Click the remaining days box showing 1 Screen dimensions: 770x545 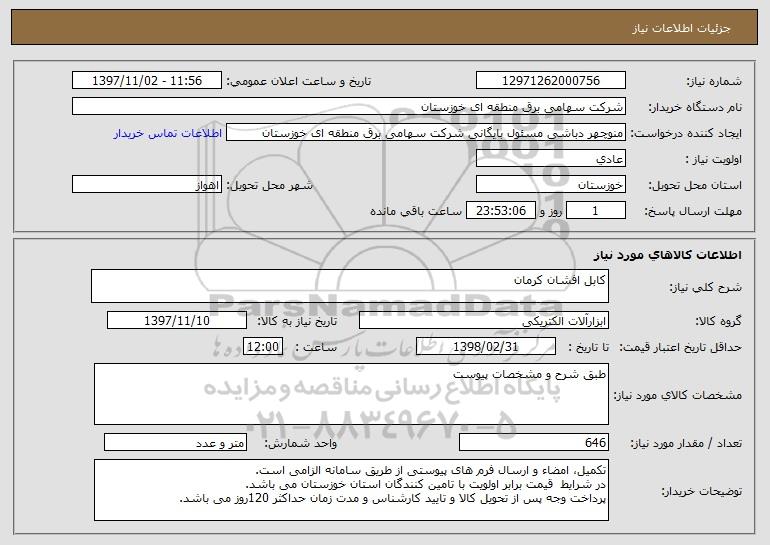point(596,211)
